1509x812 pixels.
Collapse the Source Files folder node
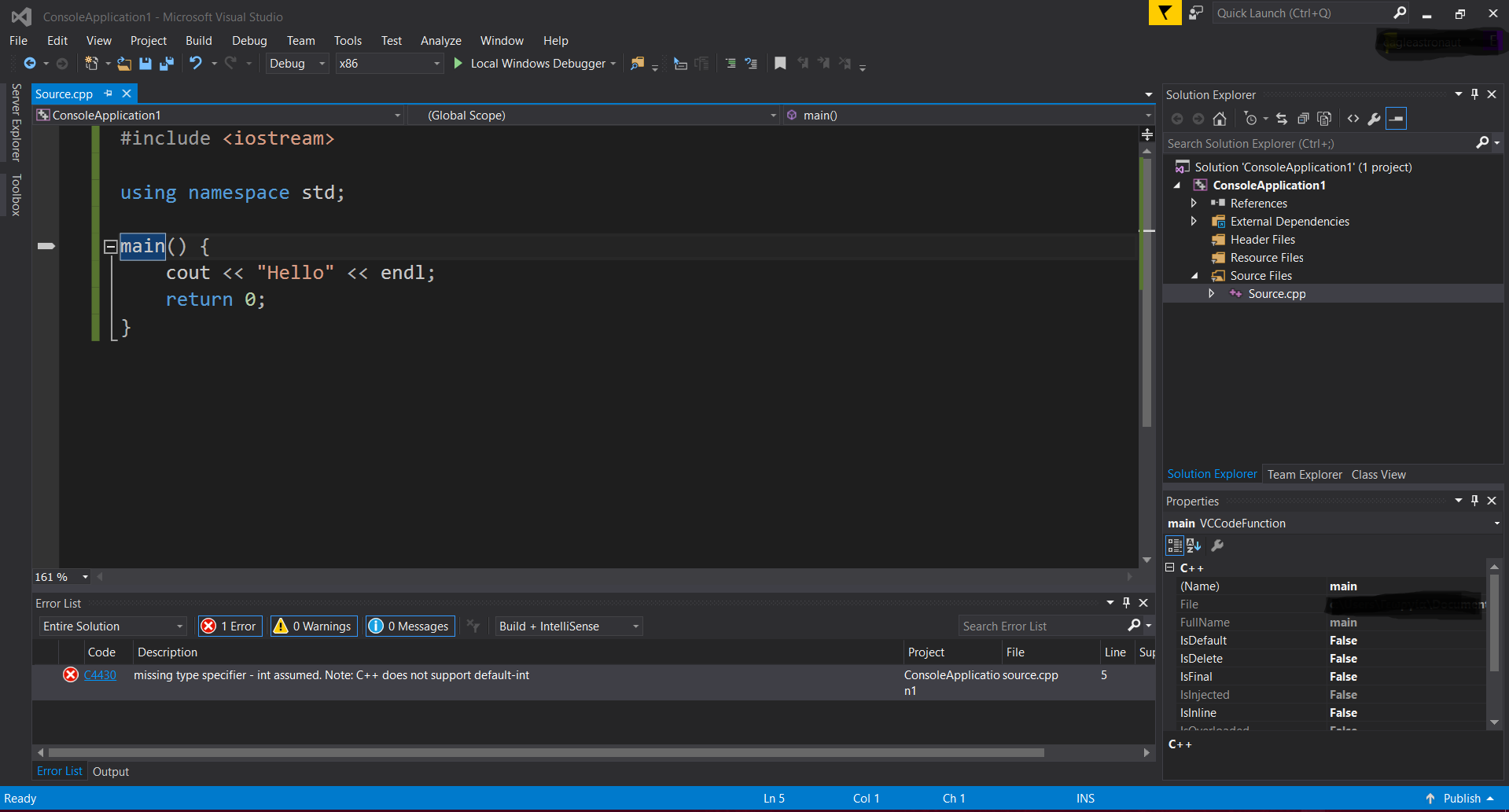(x=1194, y=276)
